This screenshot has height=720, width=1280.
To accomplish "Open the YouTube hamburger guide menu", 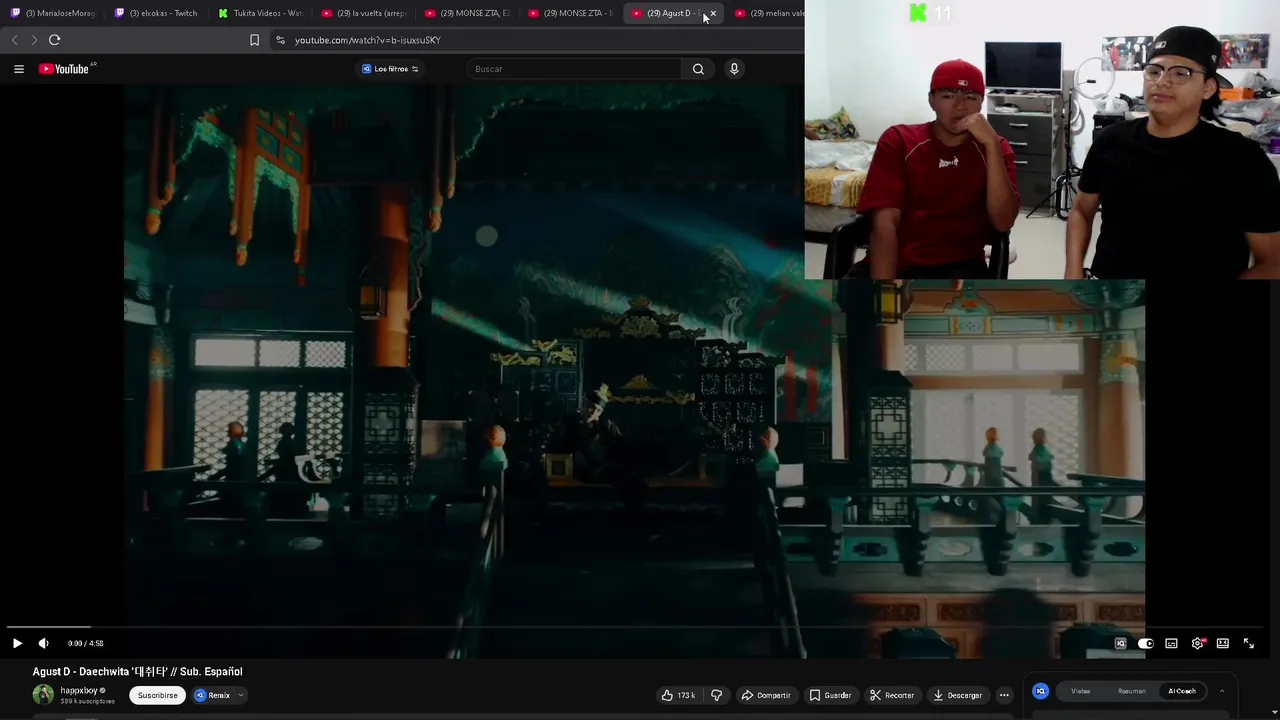I will coord(18,69).
